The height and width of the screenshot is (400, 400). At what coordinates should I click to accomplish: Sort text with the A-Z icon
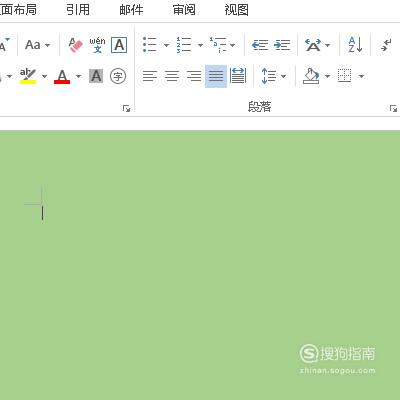point(355,45)
